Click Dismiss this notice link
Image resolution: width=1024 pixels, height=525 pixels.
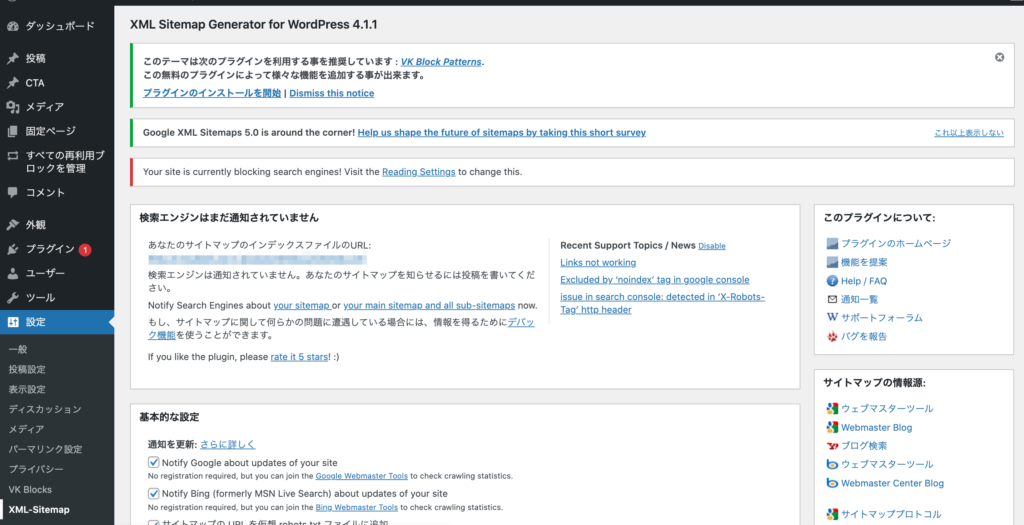(332, 93)
